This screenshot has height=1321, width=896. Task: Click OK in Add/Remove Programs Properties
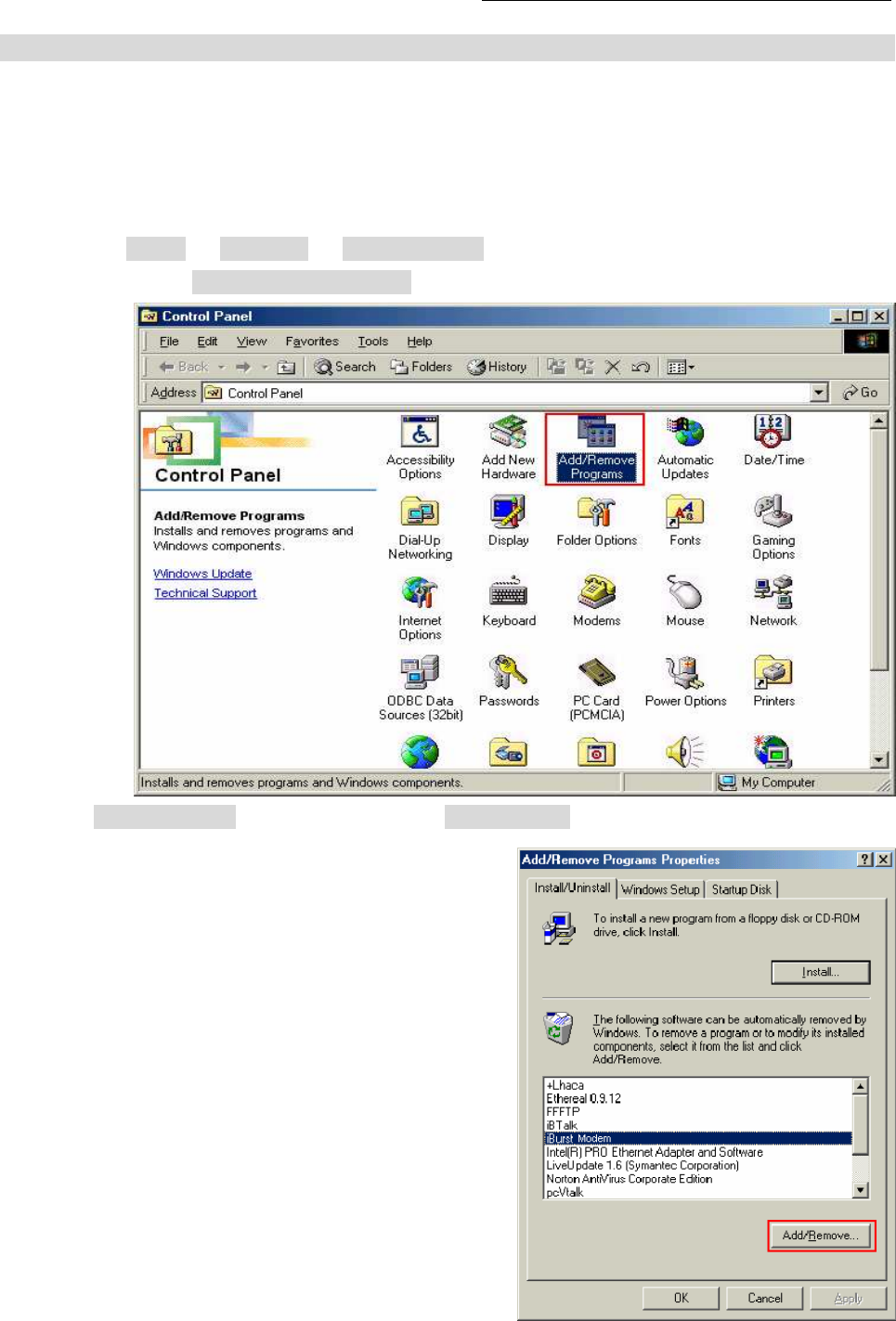click(x=682, y=1298)
